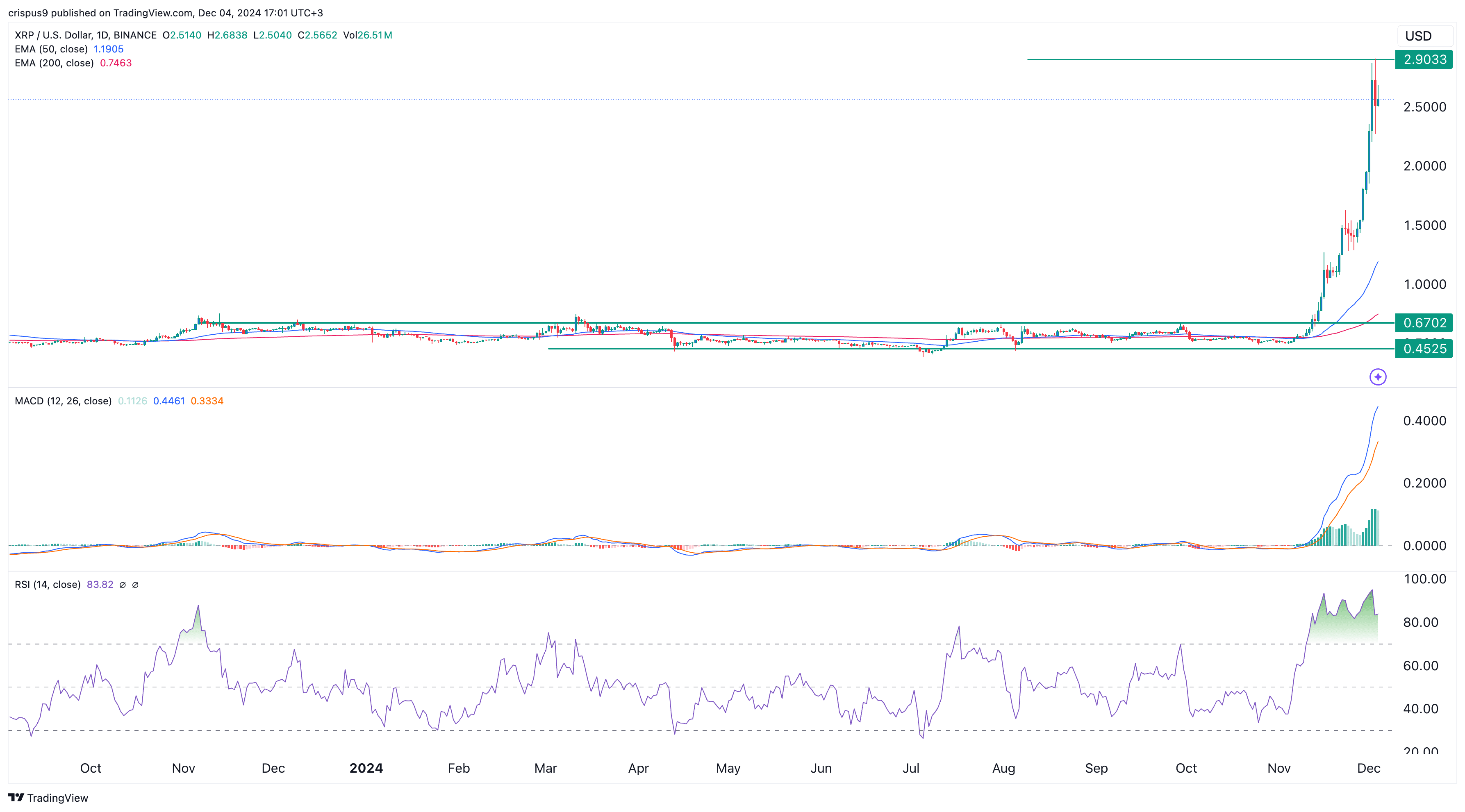Click the EMA (50, close) indicator label
This screenshot has width=1465, height=812.
53,49
